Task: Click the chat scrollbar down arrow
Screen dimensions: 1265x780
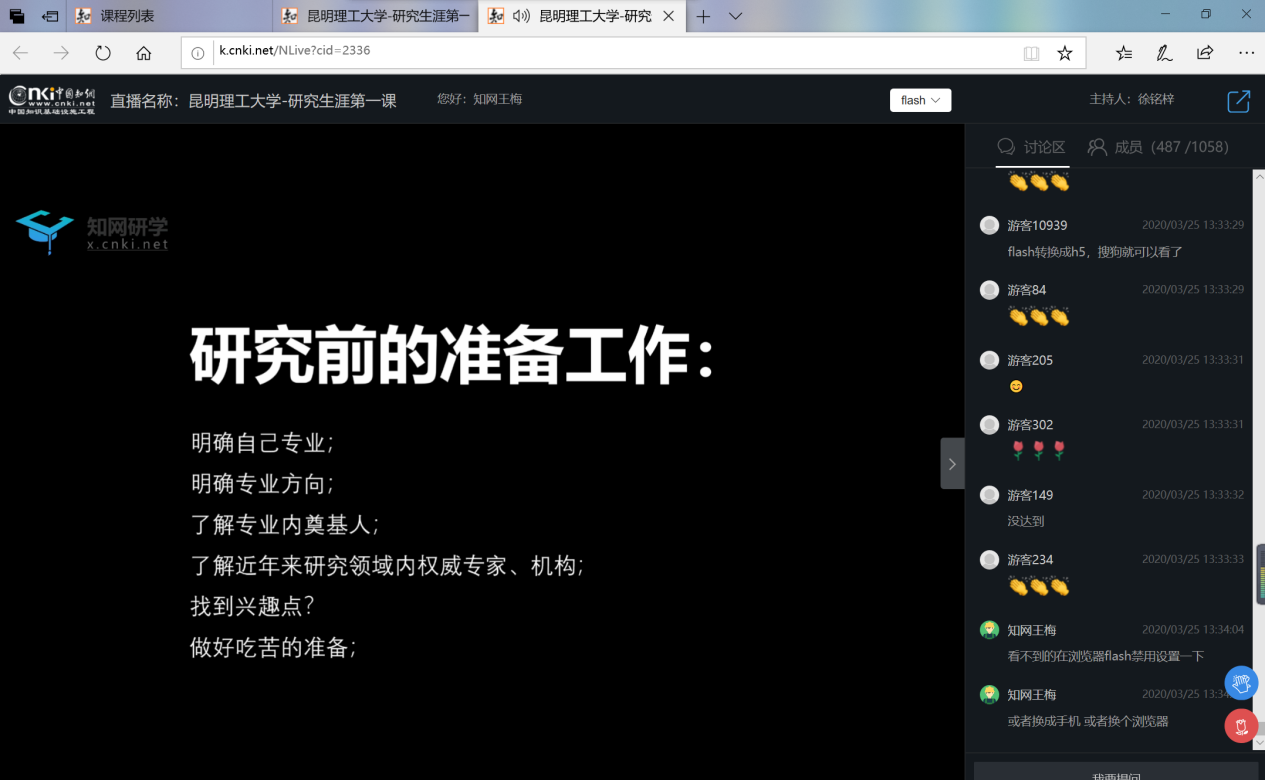Action: 1258,743
